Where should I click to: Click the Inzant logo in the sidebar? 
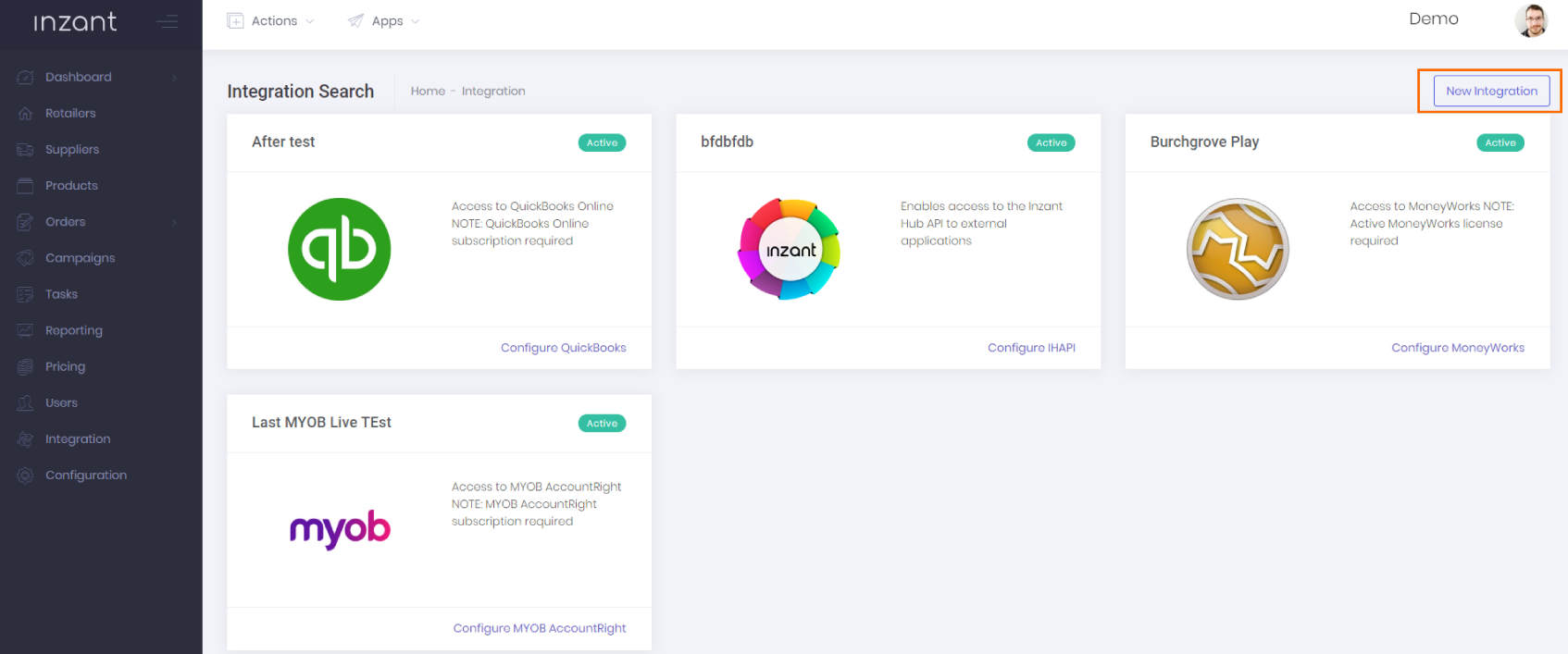pos(75,22)
